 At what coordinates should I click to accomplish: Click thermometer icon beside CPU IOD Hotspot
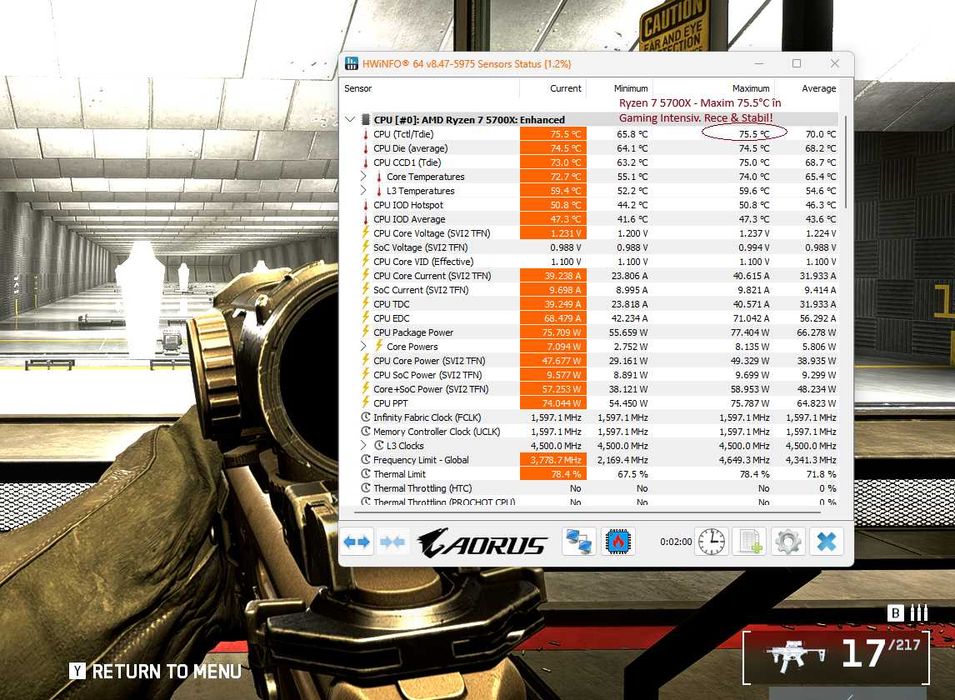pos(365,205)
